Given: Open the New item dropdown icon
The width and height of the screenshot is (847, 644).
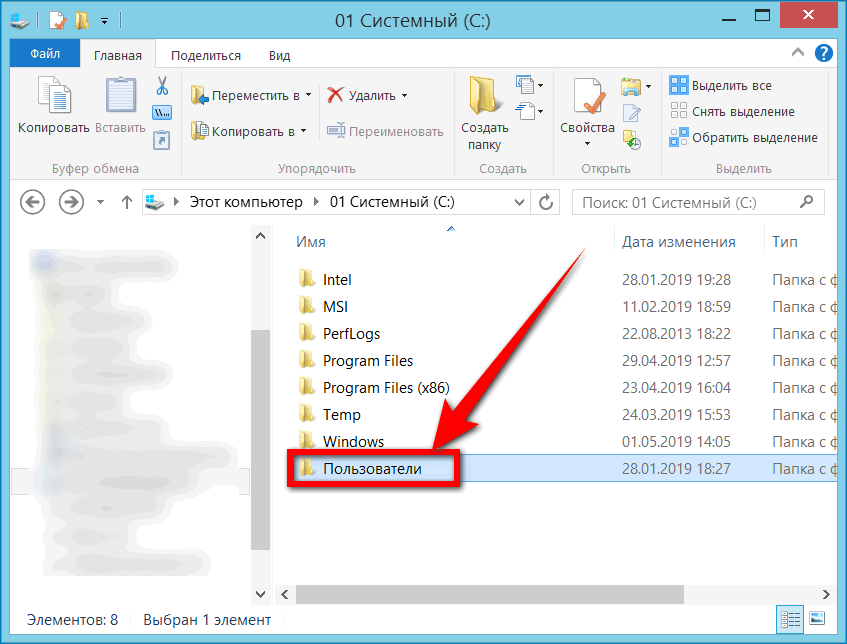Looking at the screenshot, I should coord(529,85).
